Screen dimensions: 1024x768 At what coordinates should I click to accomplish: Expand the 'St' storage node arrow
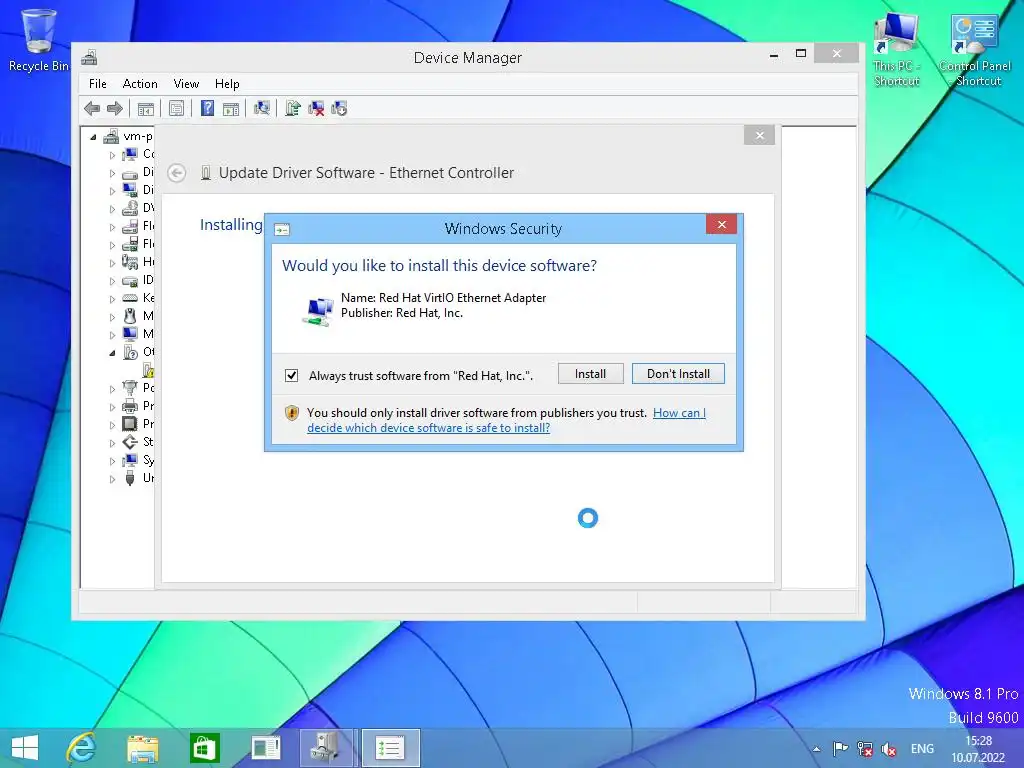(x=112, y=443)
